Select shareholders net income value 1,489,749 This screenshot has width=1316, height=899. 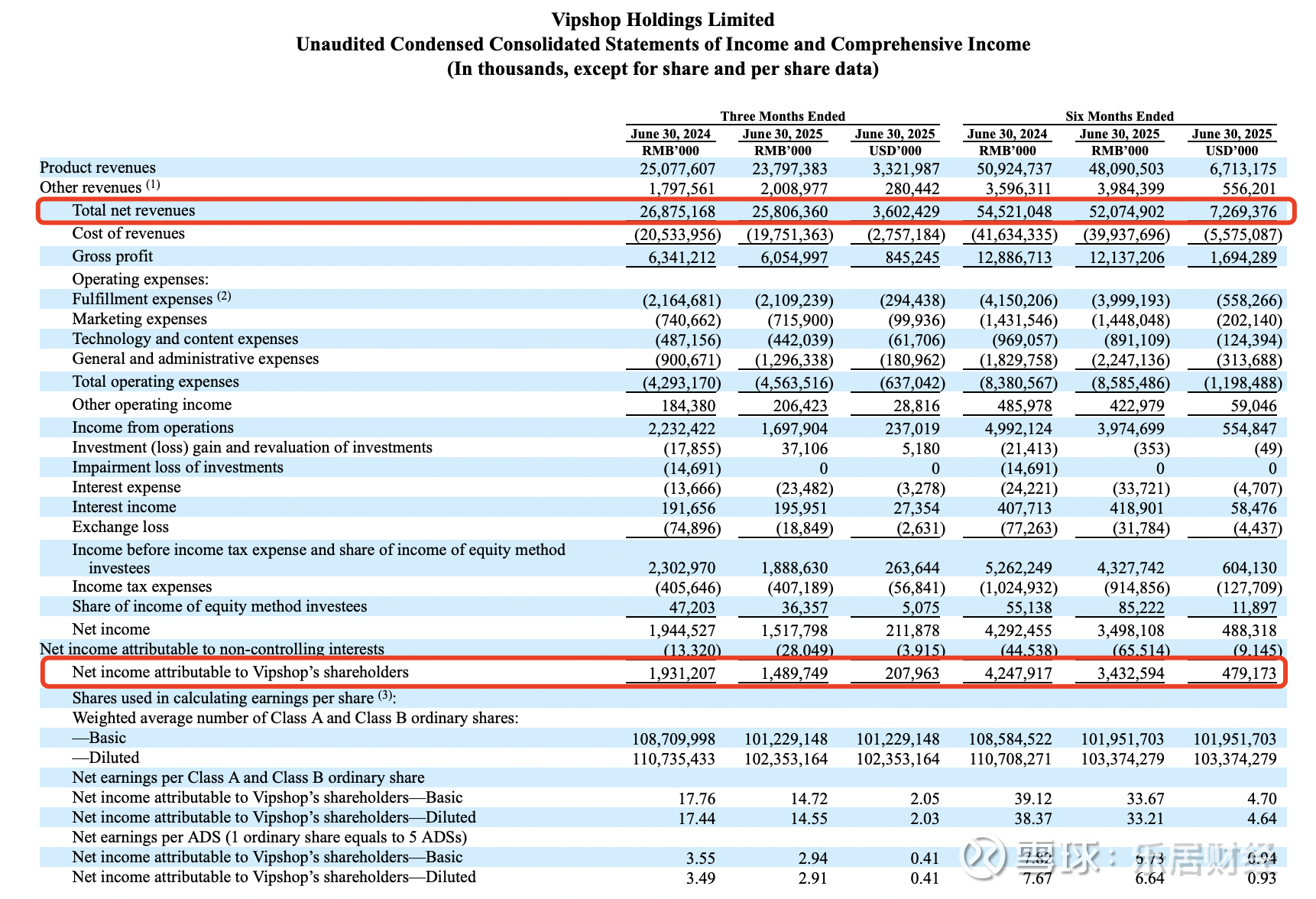[794, 673]
